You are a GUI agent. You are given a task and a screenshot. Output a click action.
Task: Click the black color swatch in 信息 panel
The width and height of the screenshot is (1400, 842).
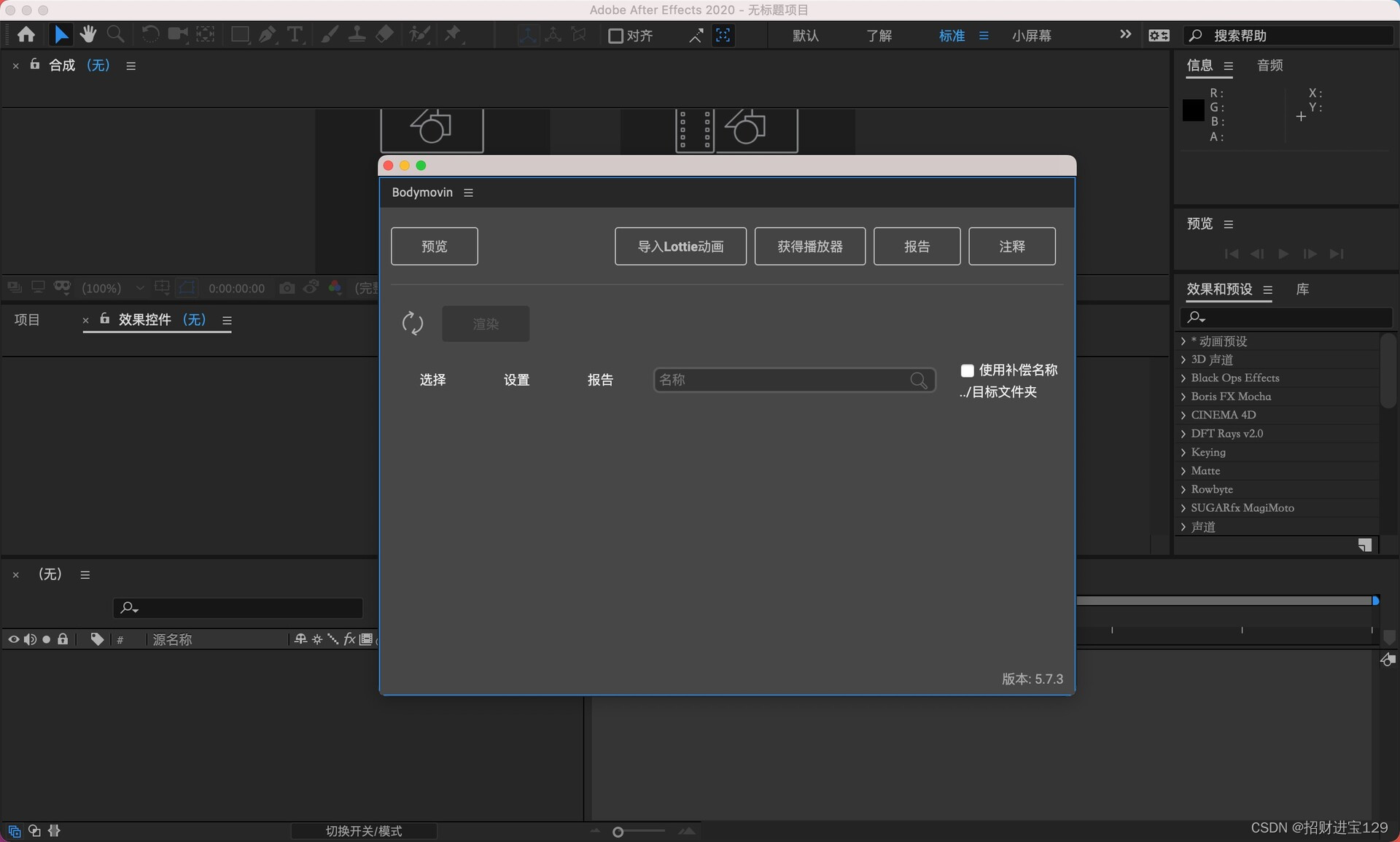coord(1194,111)
